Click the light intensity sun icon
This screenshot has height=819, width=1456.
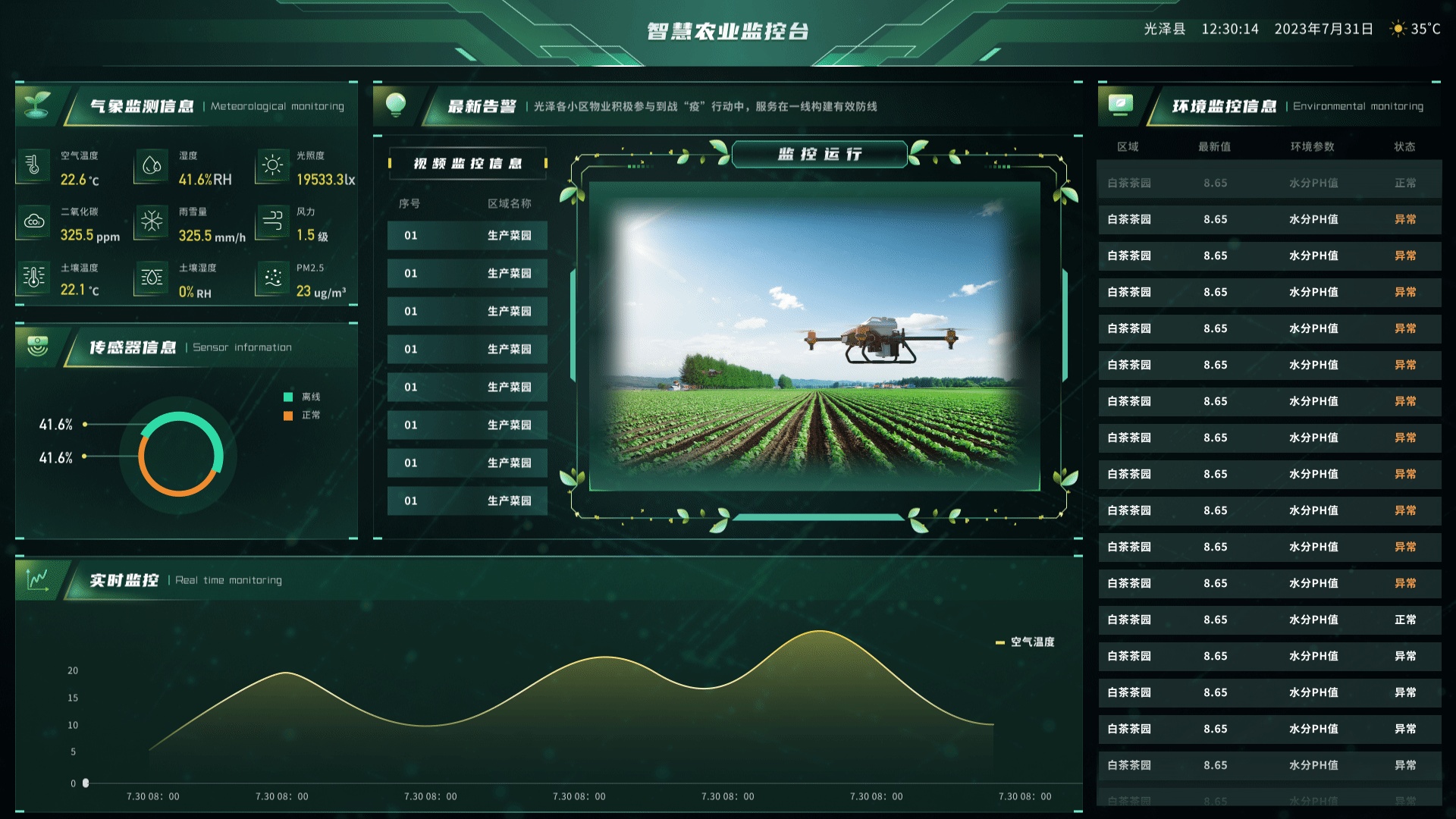(272, 165)
